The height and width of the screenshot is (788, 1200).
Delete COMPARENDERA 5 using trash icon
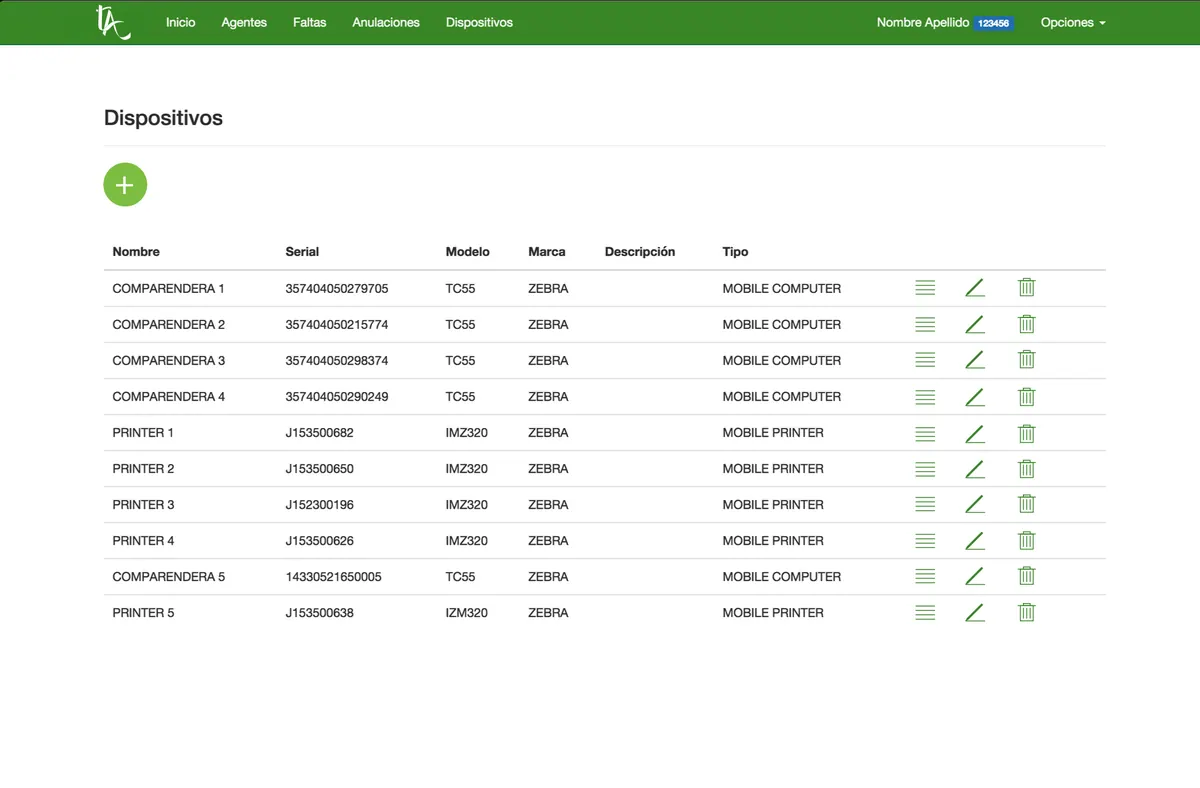1026,576
